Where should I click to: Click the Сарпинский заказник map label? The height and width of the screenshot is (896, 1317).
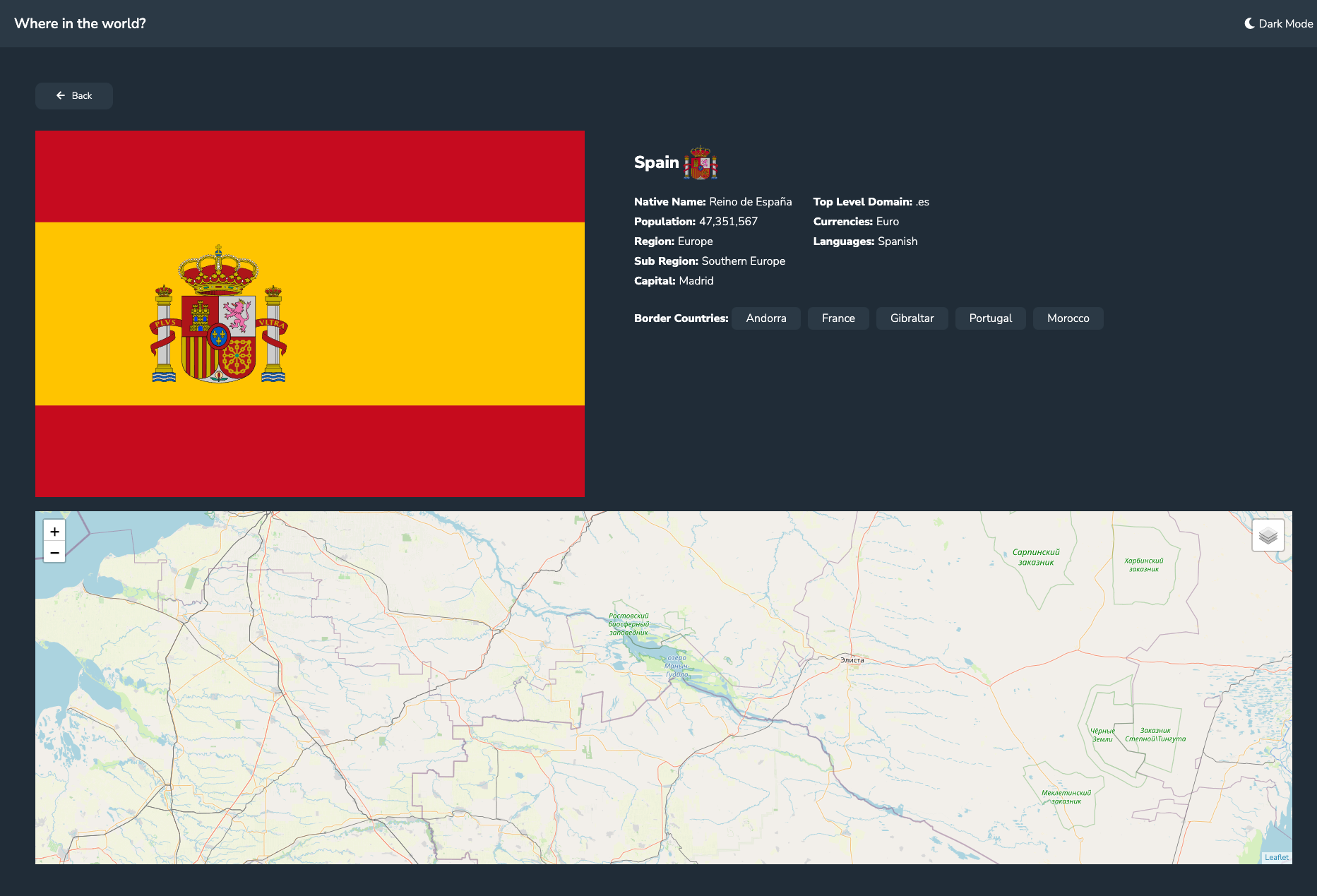point(1035,556)
